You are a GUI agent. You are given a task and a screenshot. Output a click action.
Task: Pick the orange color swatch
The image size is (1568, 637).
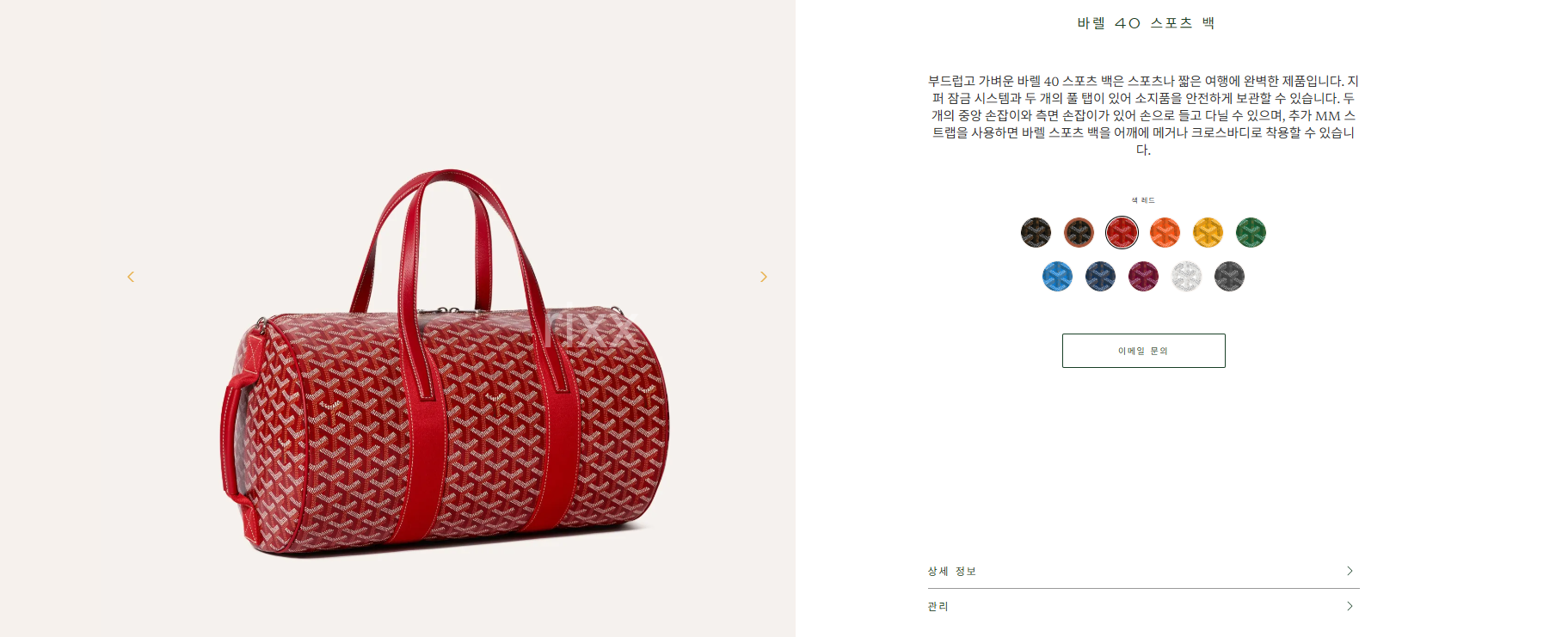click(x=1165, y=232)
